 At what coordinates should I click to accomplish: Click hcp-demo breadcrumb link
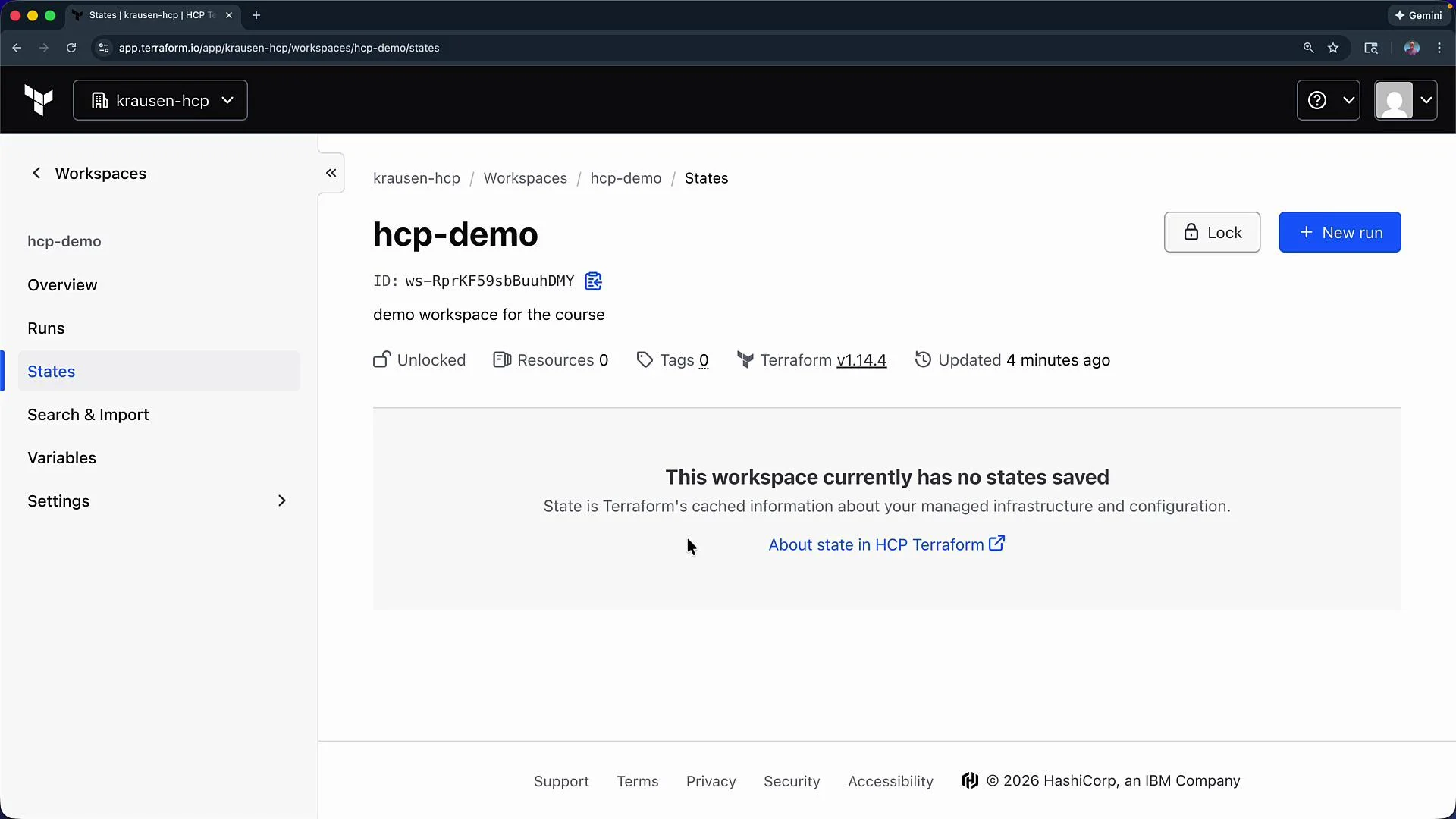click(x=626, y=178)
